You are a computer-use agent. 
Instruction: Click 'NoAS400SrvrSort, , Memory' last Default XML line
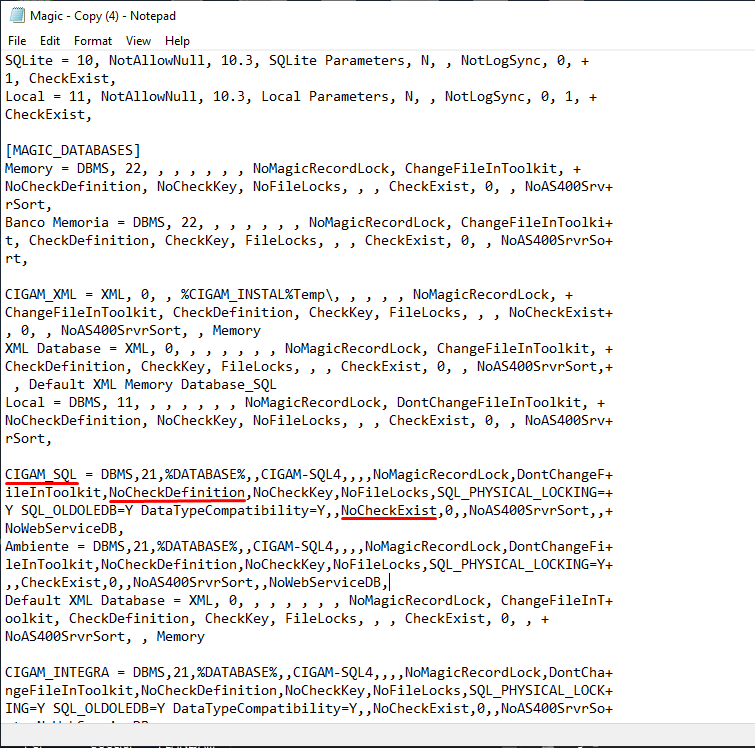click(x=104, y=636)
